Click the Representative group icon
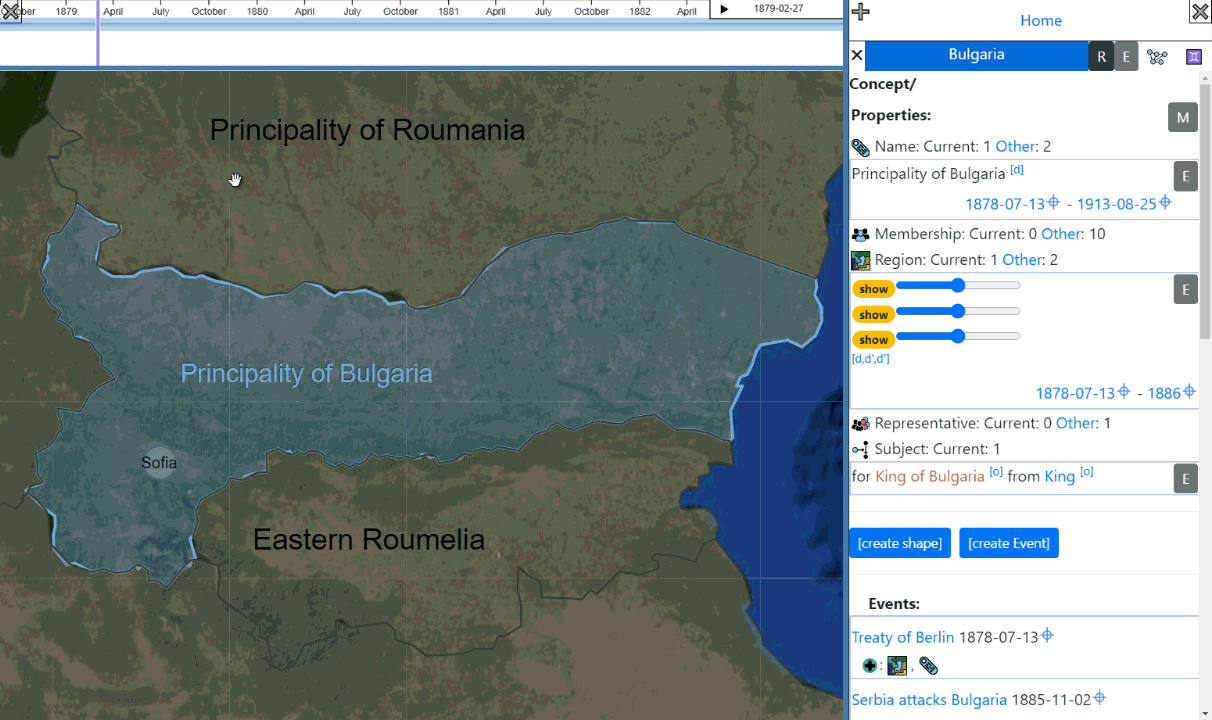The image size is (1212, 720). [860, 424]
